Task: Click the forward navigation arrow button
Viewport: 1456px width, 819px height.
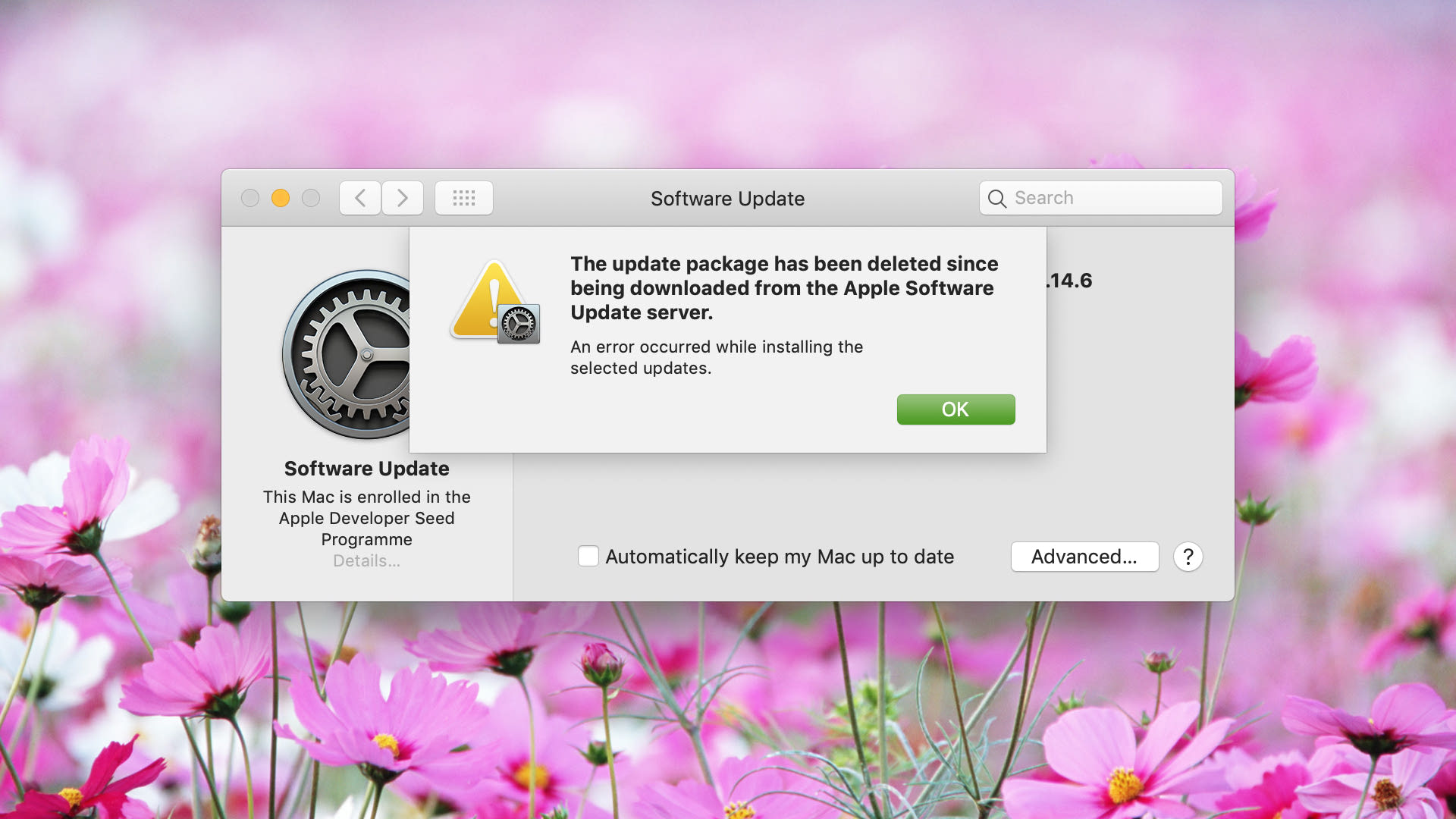Action: (401, 198)
